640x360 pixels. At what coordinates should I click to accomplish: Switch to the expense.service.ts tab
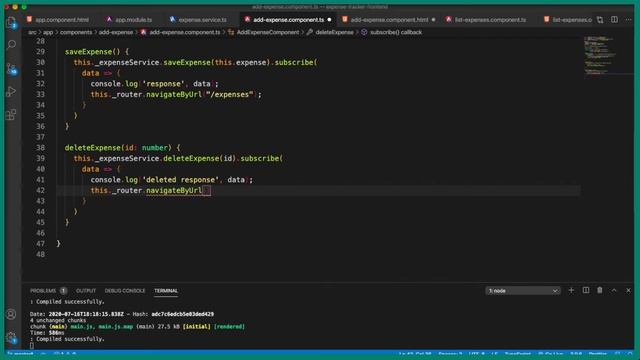pyautogui.click(x=198, y=20)
